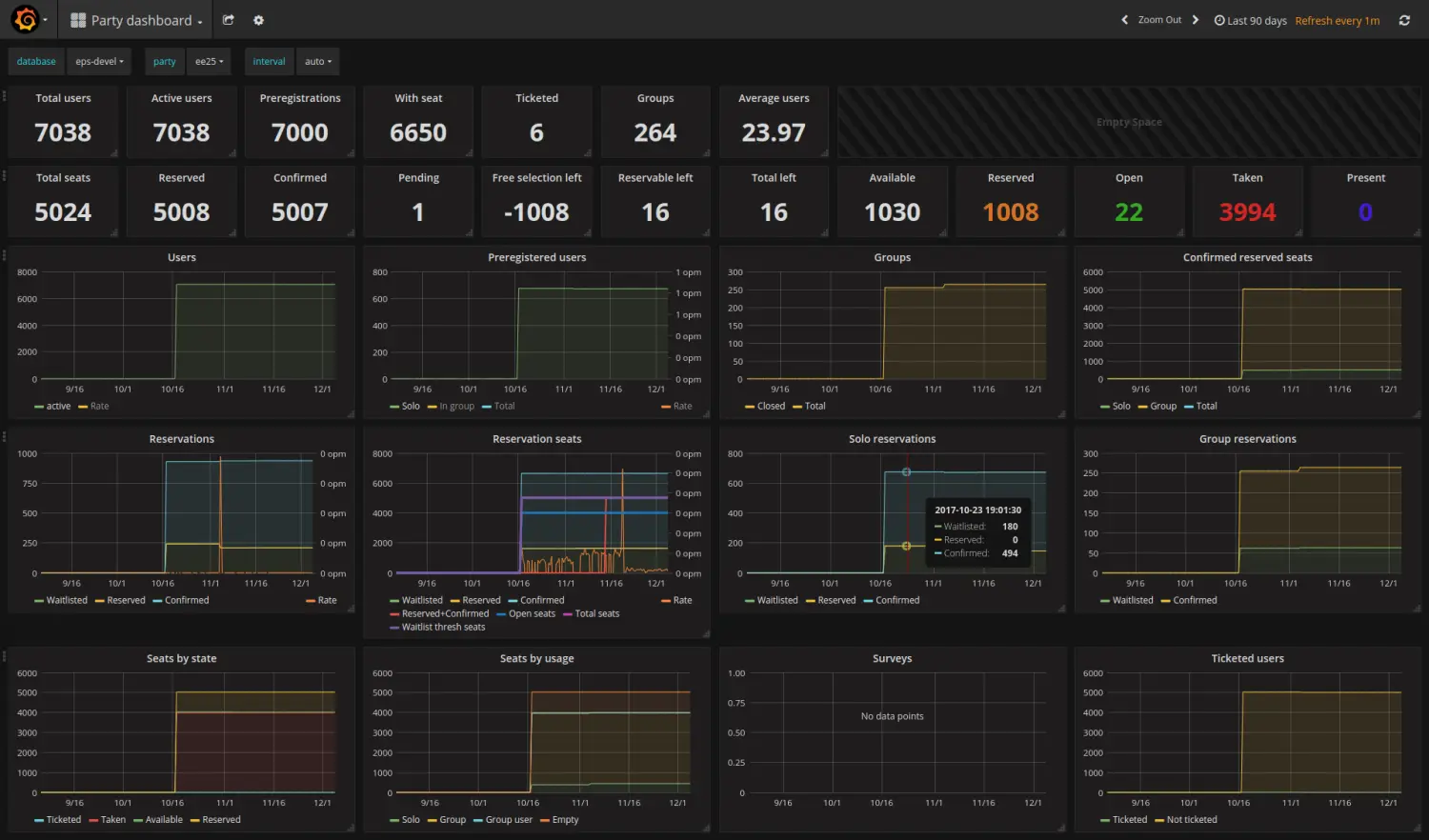This screenshot has width=1429, height=840.
Task: Click the With seat value 6650
Action: (x=418, y=132)
